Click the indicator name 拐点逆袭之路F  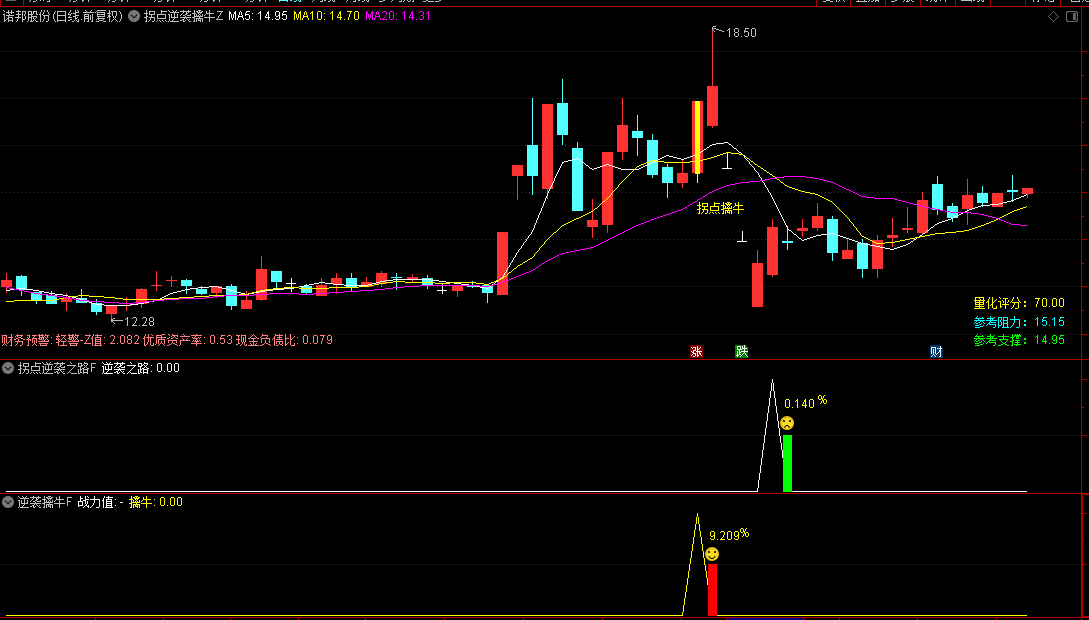pyautogui.click(x=57, y=368)
